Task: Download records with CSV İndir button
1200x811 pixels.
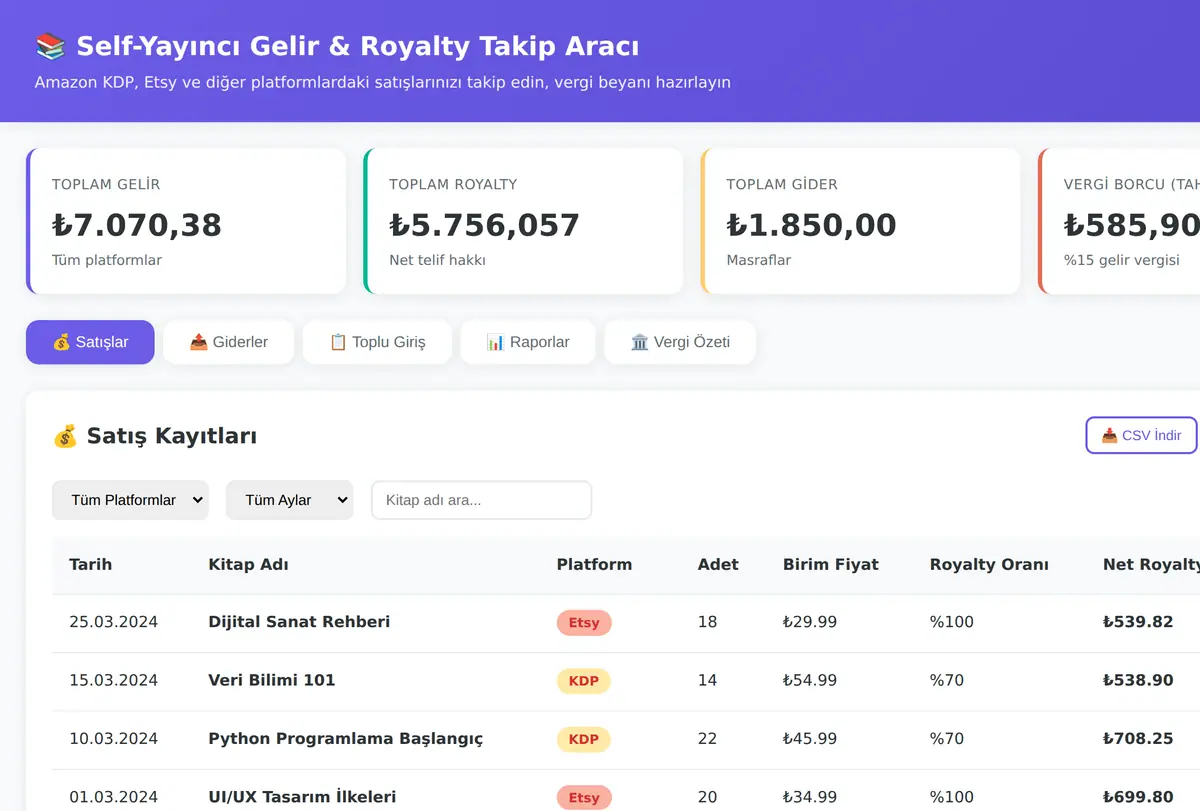Action: pyautogui.click(x=1141, y=435)
